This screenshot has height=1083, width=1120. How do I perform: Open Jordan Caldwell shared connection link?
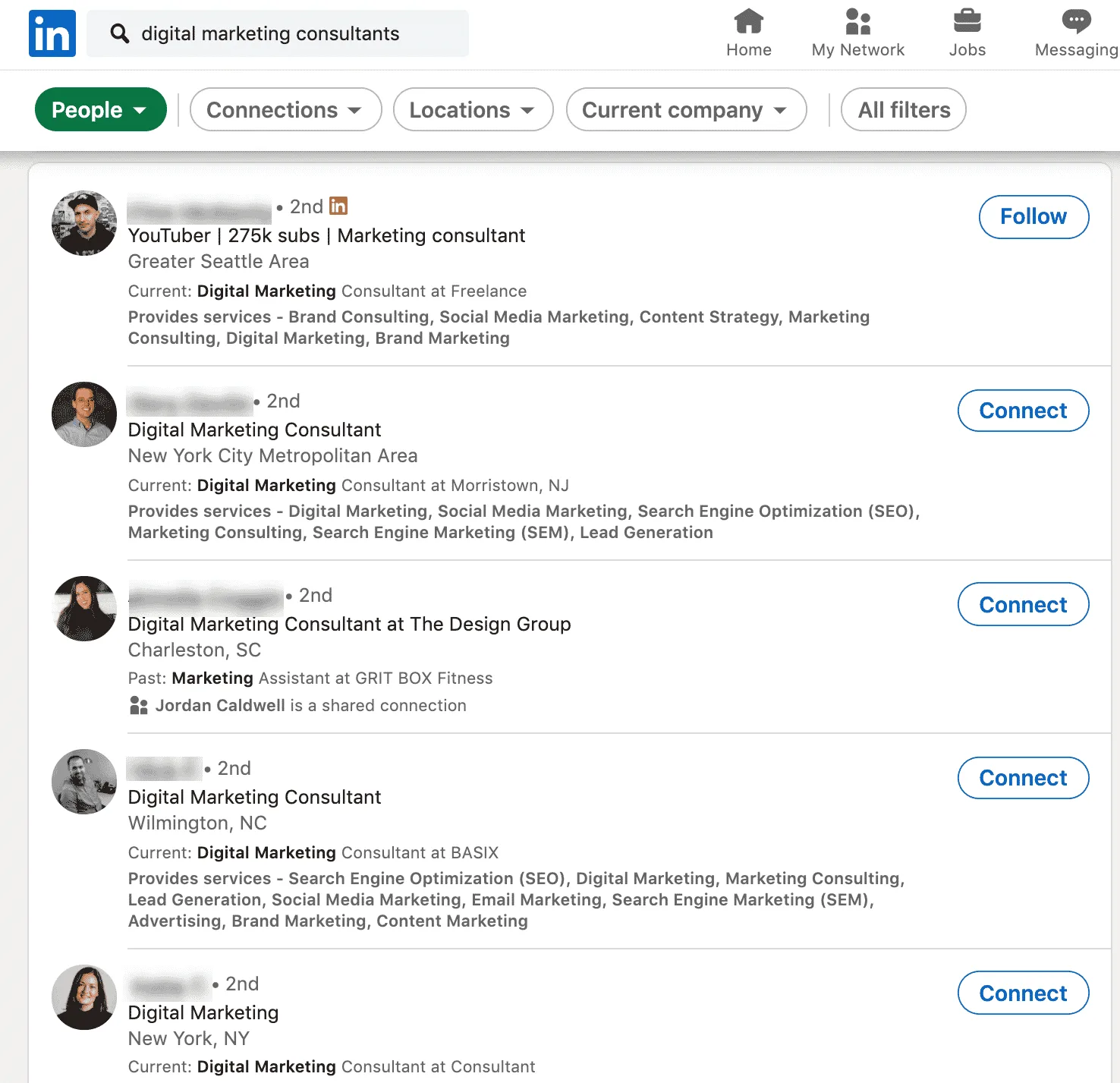tap(220, 706)
